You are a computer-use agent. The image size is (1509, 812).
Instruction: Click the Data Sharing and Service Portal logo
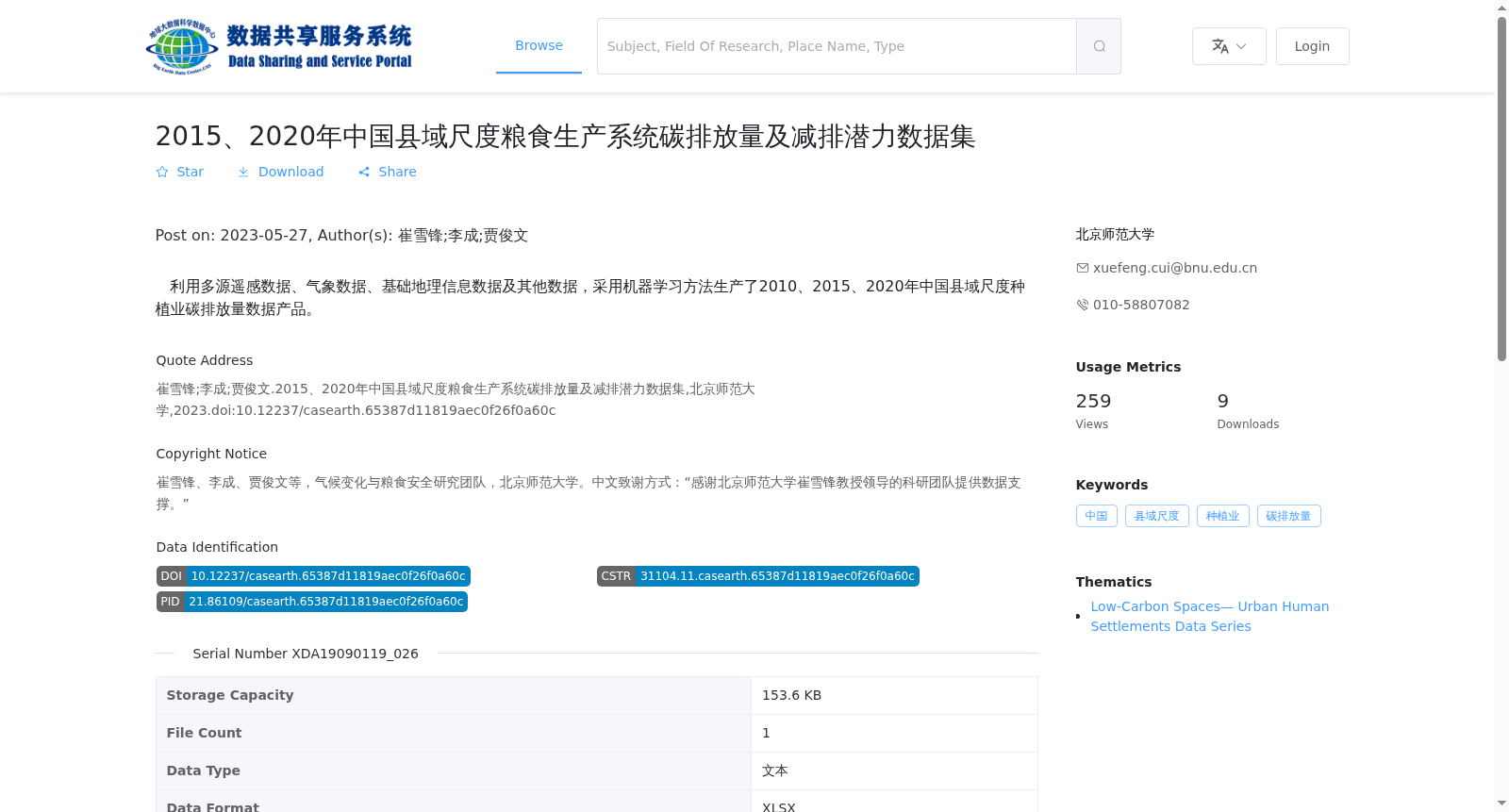[x=279, y=46]
